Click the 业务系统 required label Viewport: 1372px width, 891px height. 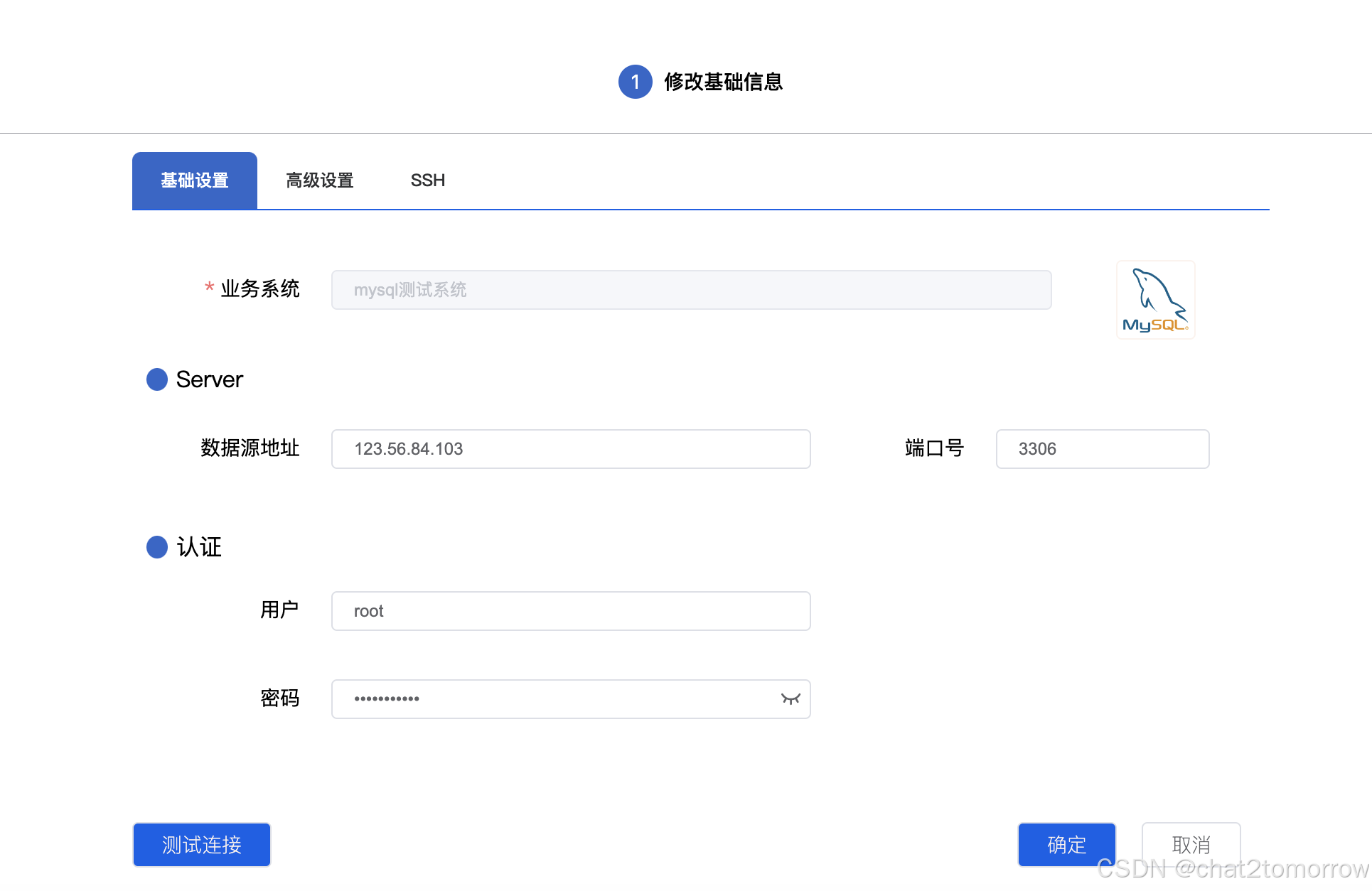(x=259, y=289)
